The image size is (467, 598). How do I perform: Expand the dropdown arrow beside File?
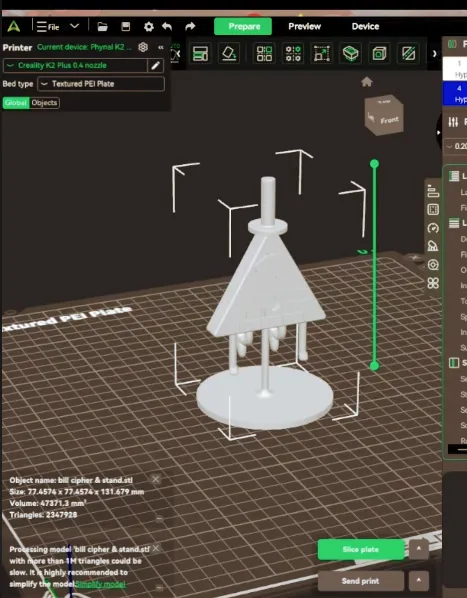75,26
